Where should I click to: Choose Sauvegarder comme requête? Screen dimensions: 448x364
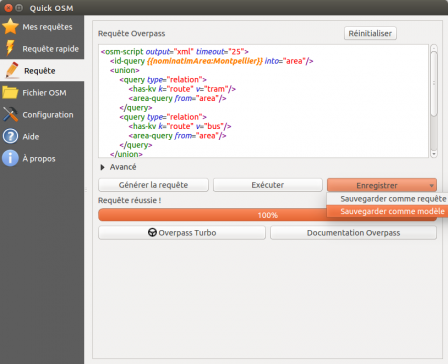[388, 199]
